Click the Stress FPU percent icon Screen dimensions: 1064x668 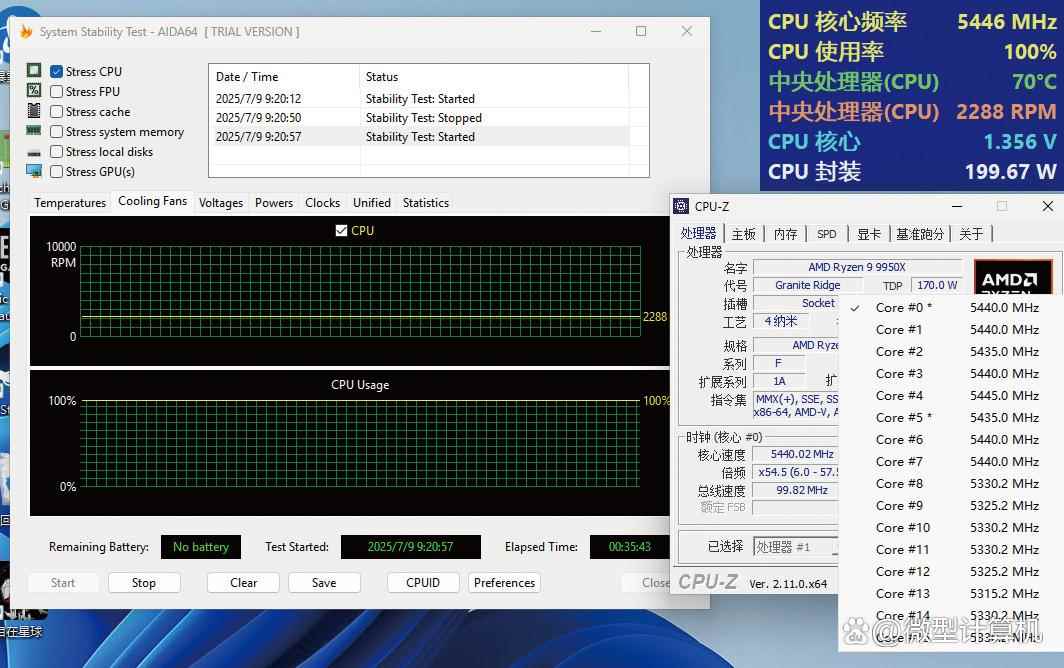[x=34, y=90]
